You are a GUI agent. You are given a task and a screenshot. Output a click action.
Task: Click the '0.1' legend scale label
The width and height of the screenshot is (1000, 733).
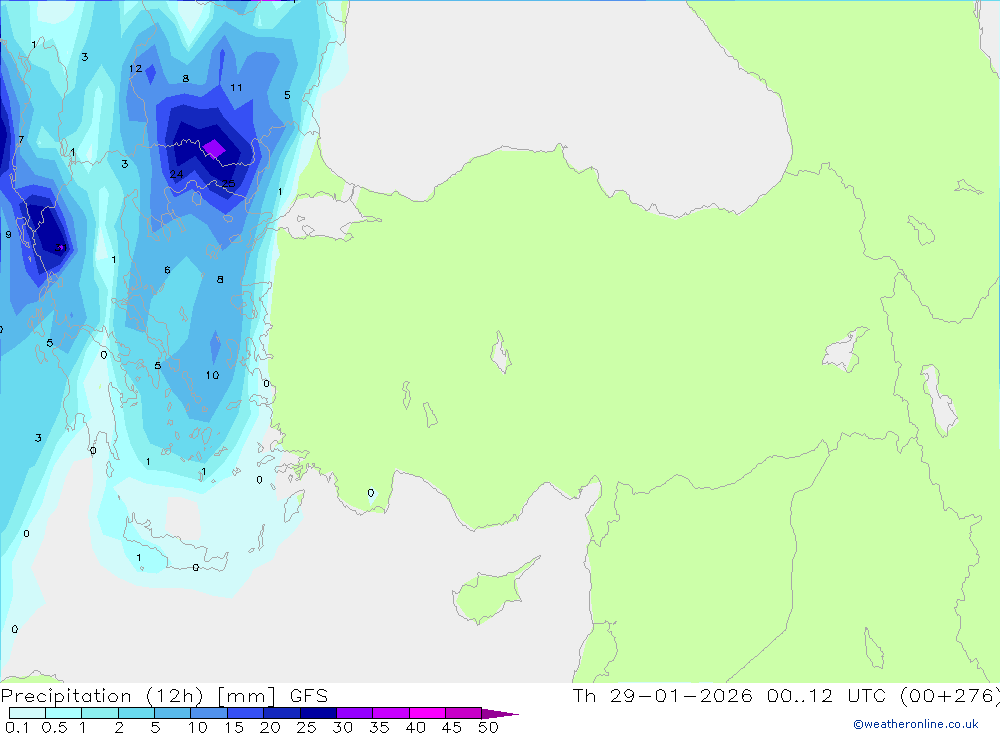pos(17,727)
